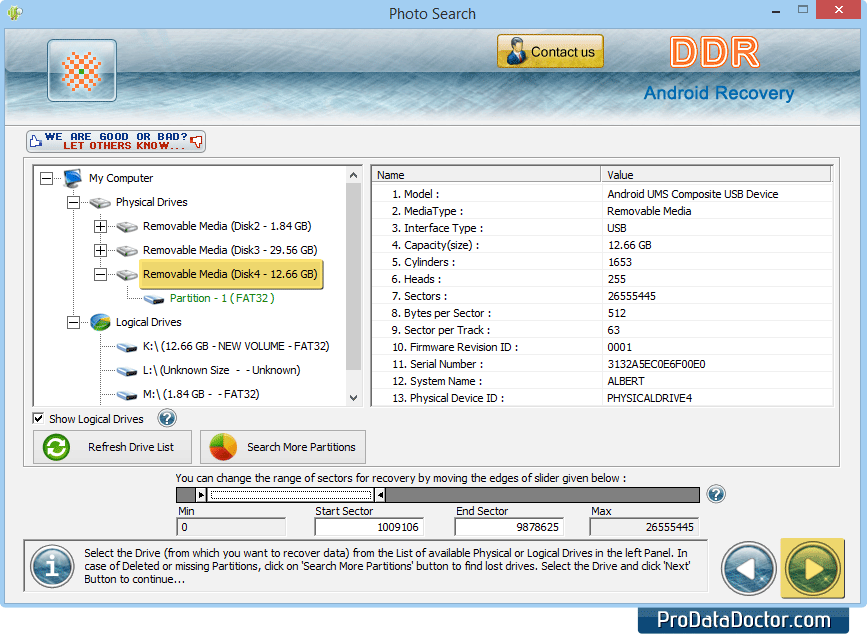Viewport: 867px width, 634px height.
Task: Click the Disk2 removable media icon
Action: 127,227
